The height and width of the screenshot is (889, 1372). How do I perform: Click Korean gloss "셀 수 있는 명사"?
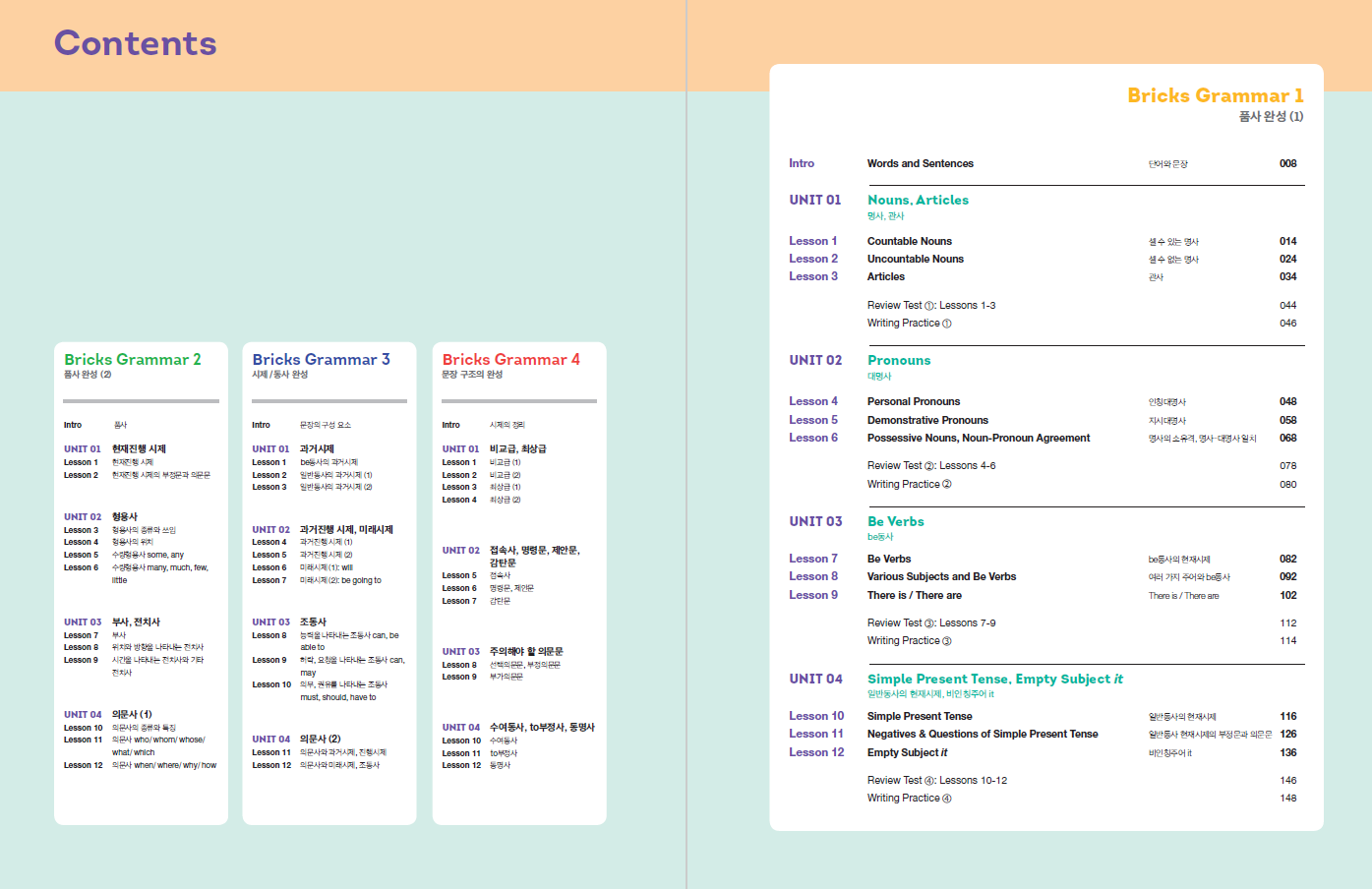[x=1173, y=242]
